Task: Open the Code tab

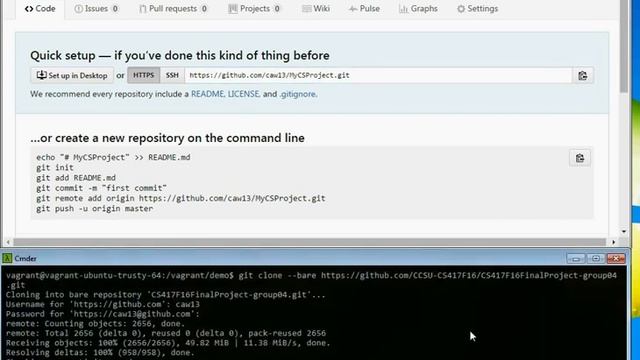Action: click(40, 9)
